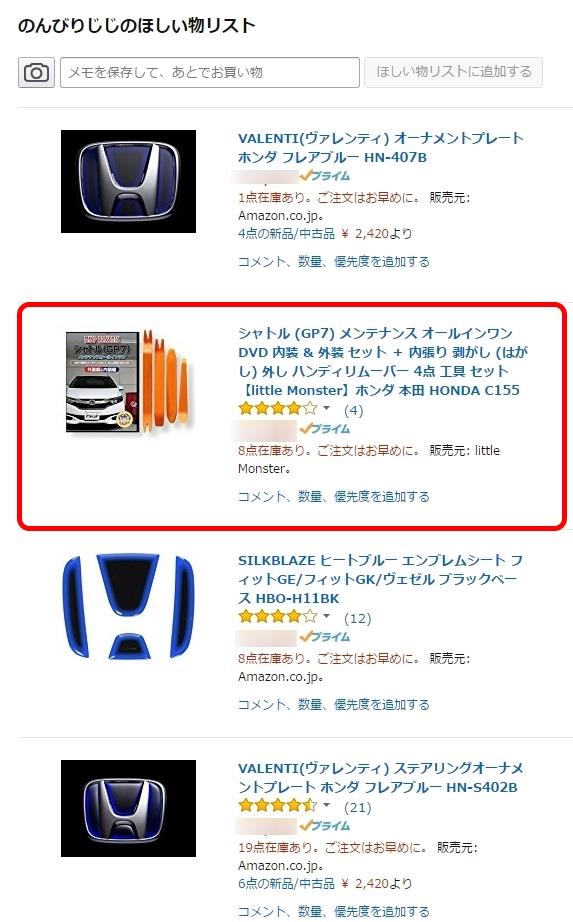Add comment for the little Monster item

(x=334, y=497)
